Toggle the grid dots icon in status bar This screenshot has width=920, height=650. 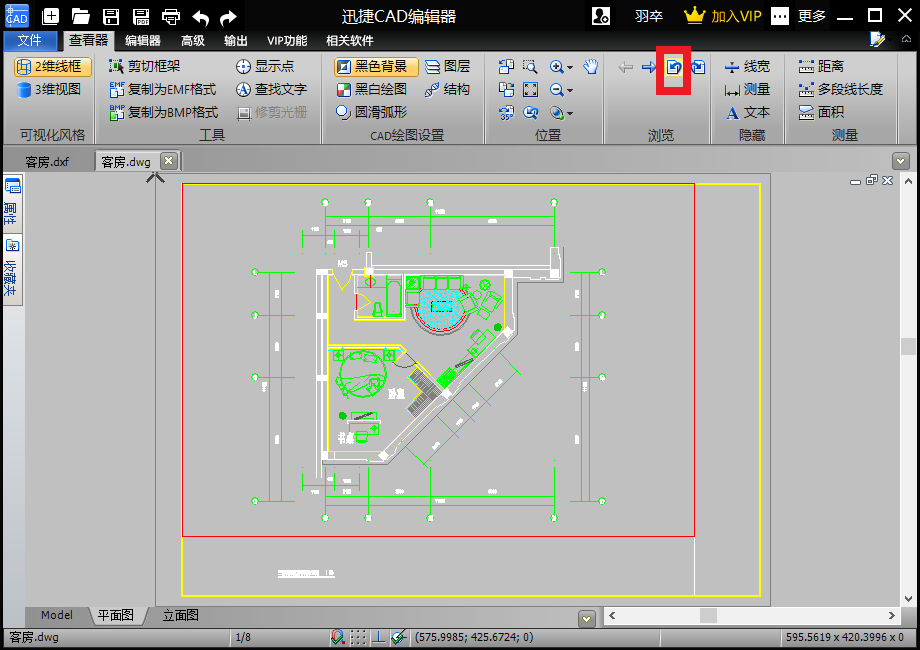point(358,637)
